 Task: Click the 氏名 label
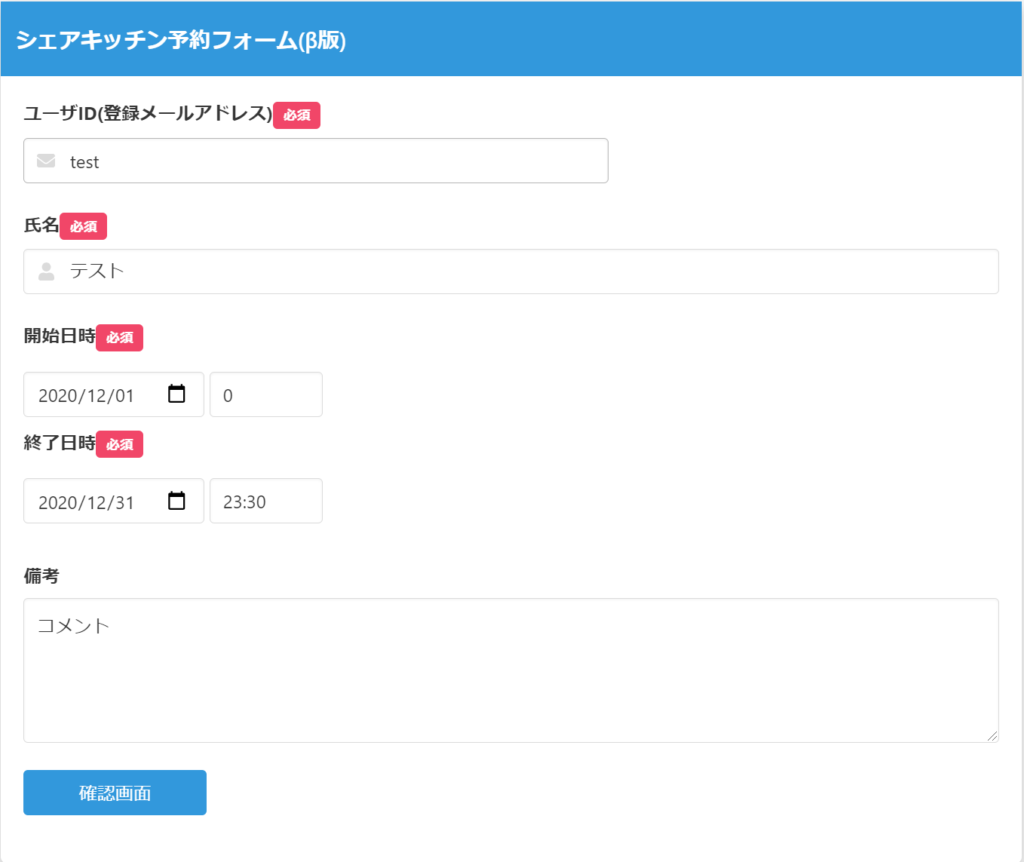[41, 225]
